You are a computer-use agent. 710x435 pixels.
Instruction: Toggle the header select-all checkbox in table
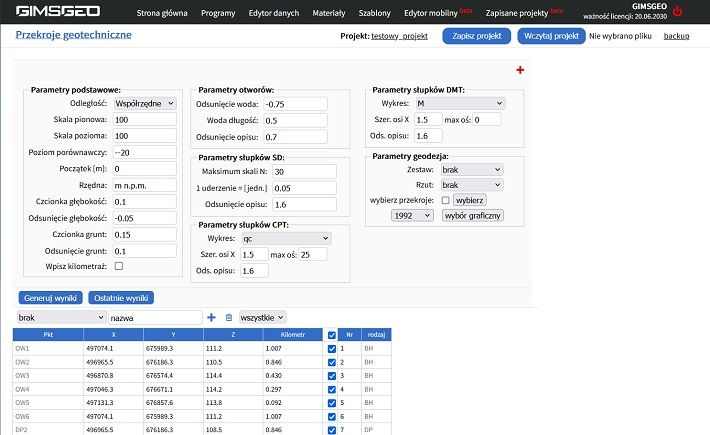[331, 335]
